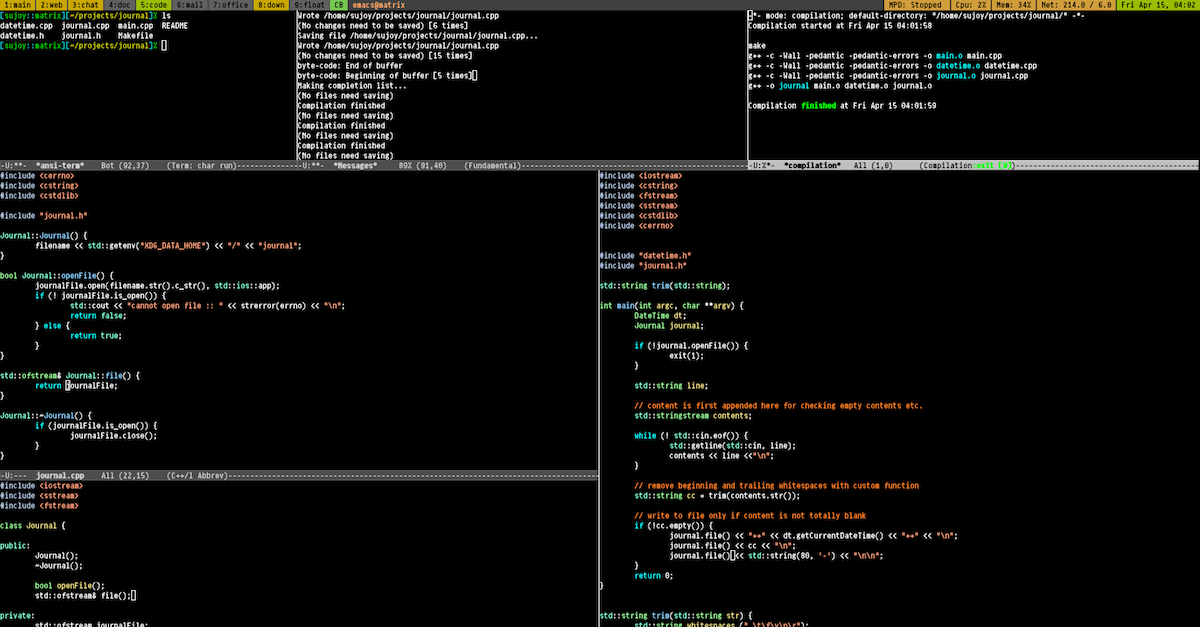
Task: Switch to workspace tag 3:chat
Action: [x=86, y=5]
